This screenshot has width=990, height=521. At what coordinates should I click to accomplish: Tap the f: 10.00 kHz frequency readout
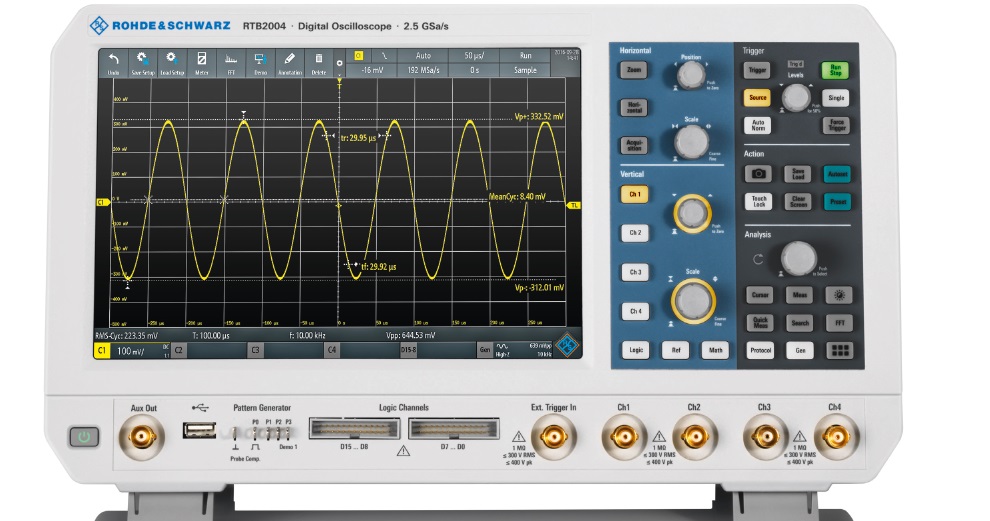click(307, 335)
